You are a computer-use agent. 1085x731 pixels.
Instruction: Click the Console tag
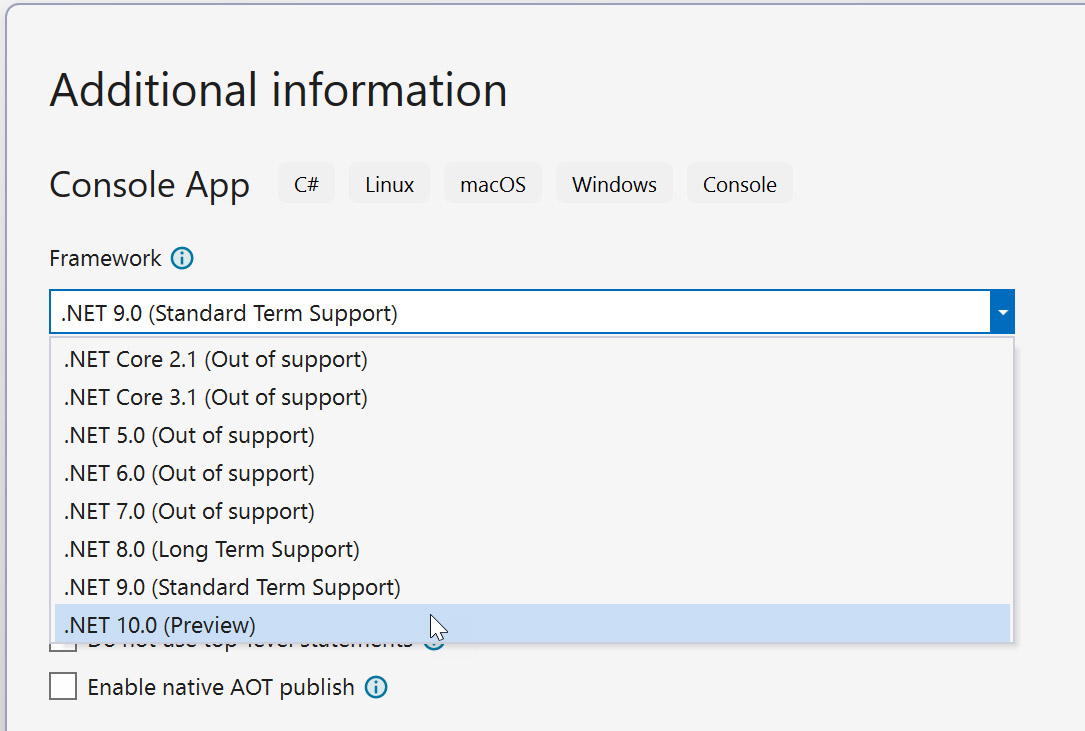click(740, 184)
